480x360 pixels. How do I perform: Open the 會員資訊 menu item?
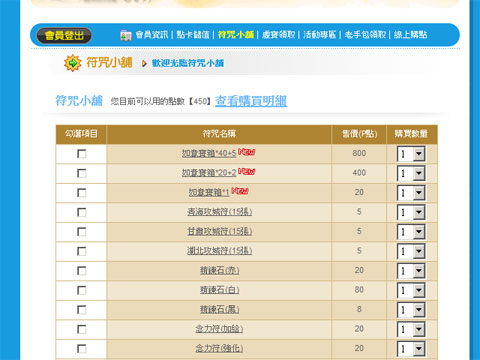click(x=152, y=35)
